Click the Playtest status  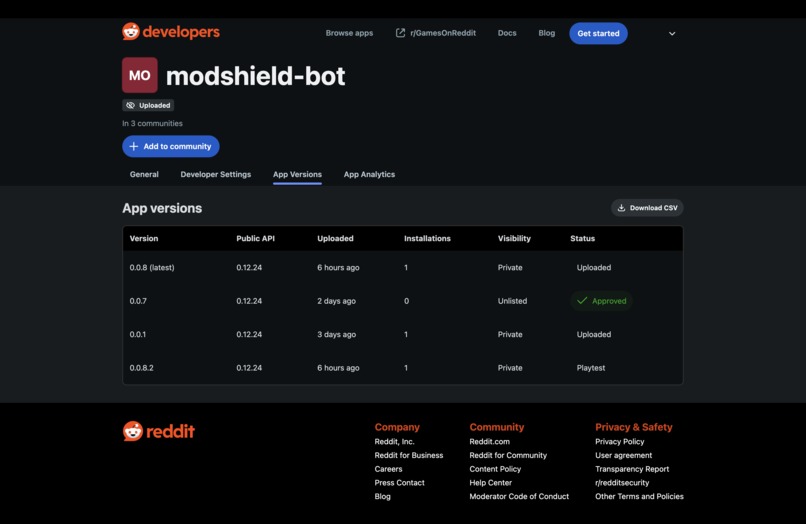tap(591, 368)
